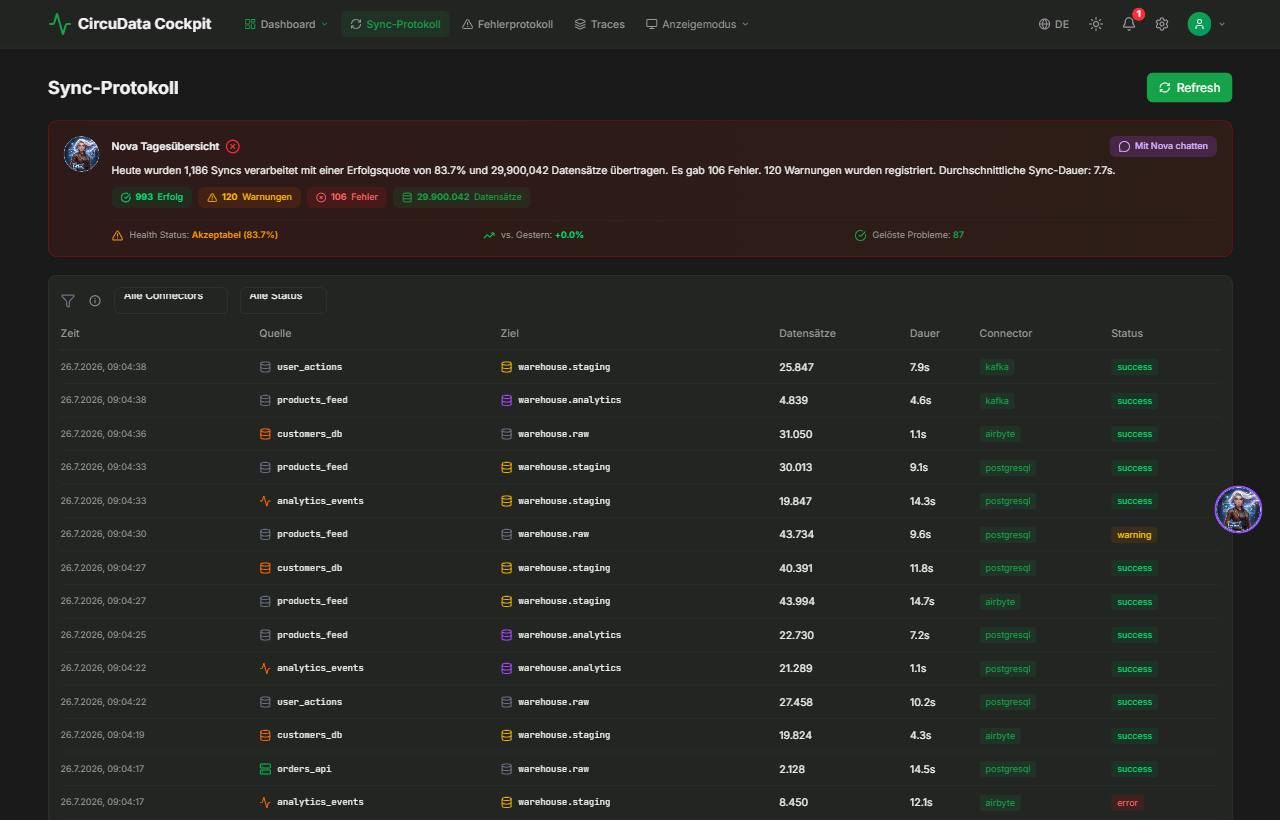Click the vs. Gestern trend icon
The height and width of the screenshot is (820, 1280).
point(489,235)
